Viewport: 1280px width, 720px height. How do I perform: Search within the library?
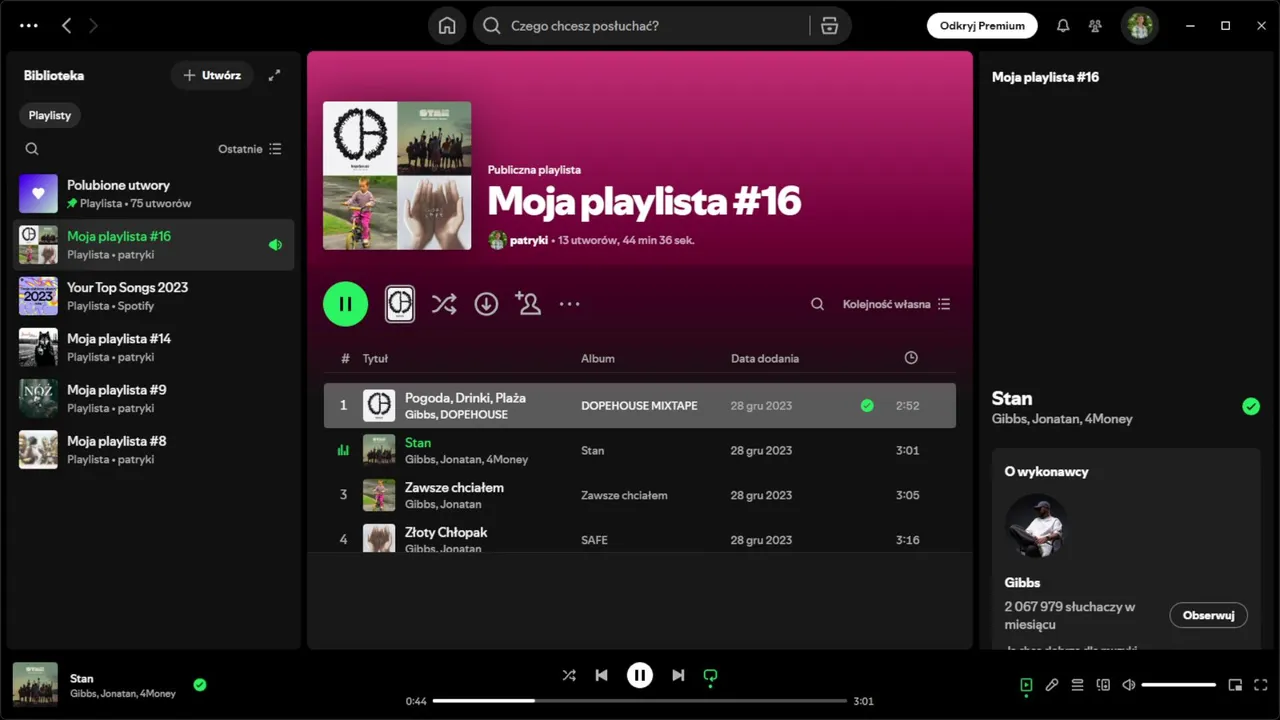[32, 149]
